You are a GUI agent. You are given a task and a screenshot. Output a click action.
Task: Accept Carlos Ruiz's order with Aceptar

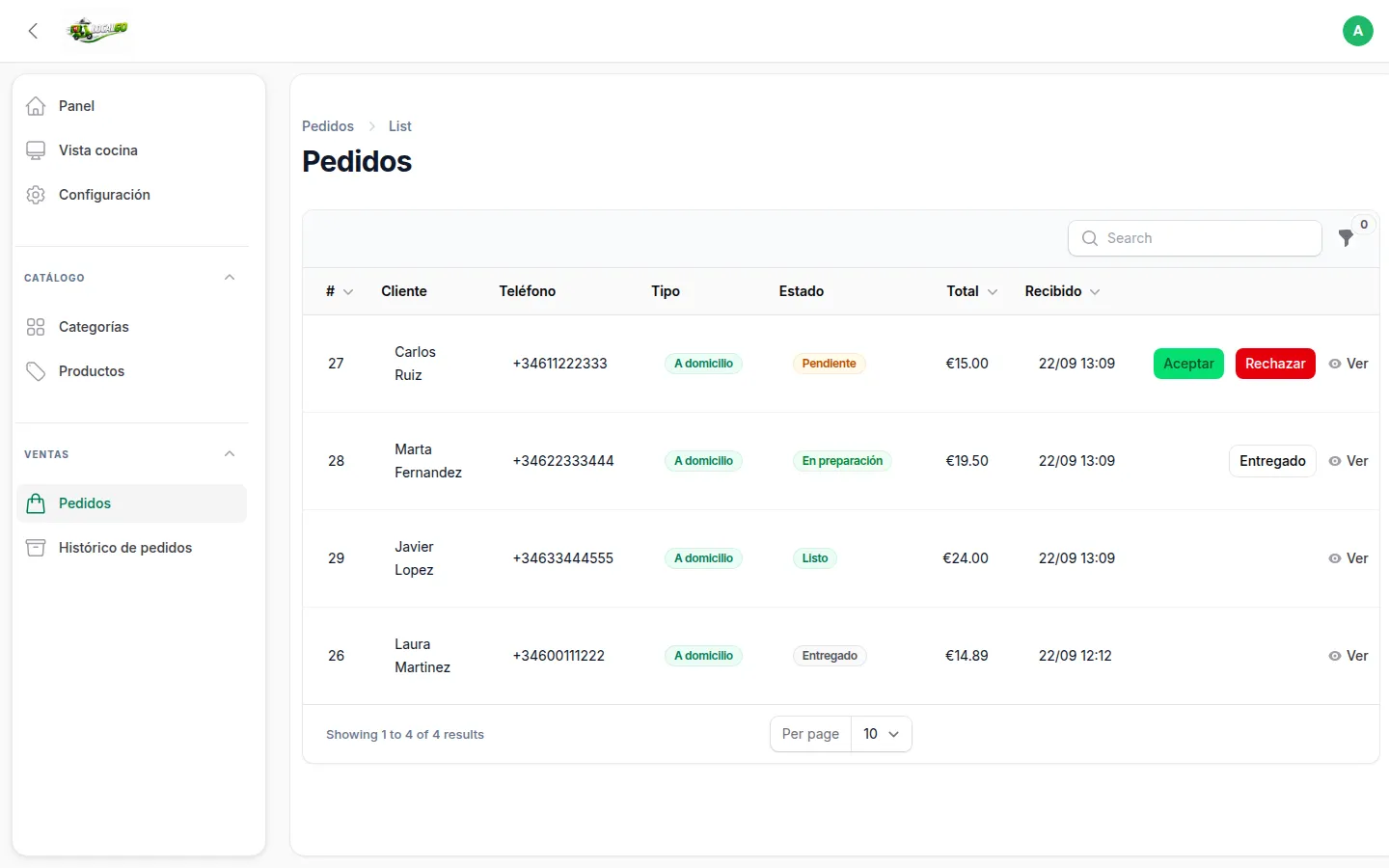[x=1188, y=364]
